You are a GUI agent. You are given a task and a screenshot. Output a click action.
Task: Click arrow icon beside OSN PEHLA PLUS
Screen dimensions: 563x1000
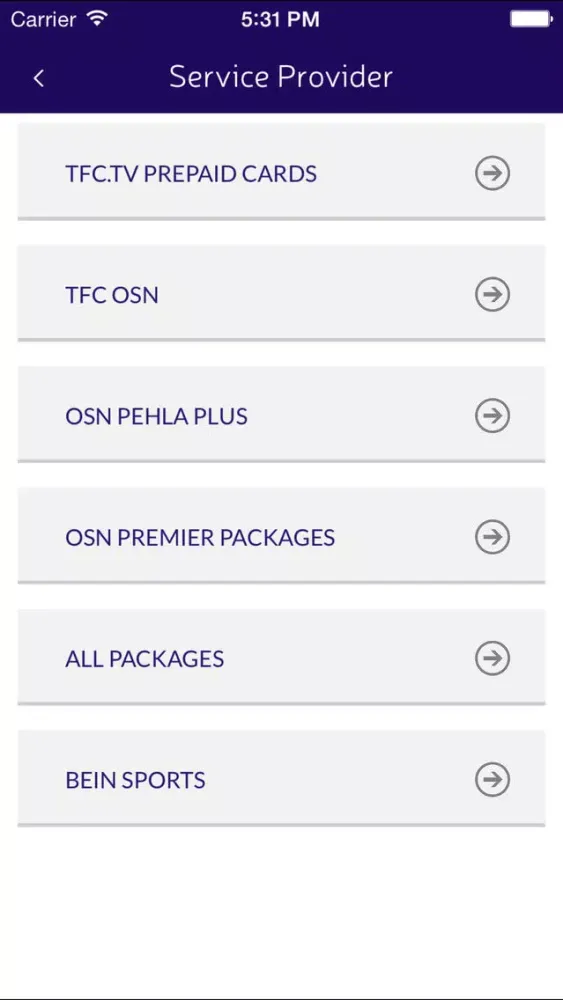tap(492, 415)
